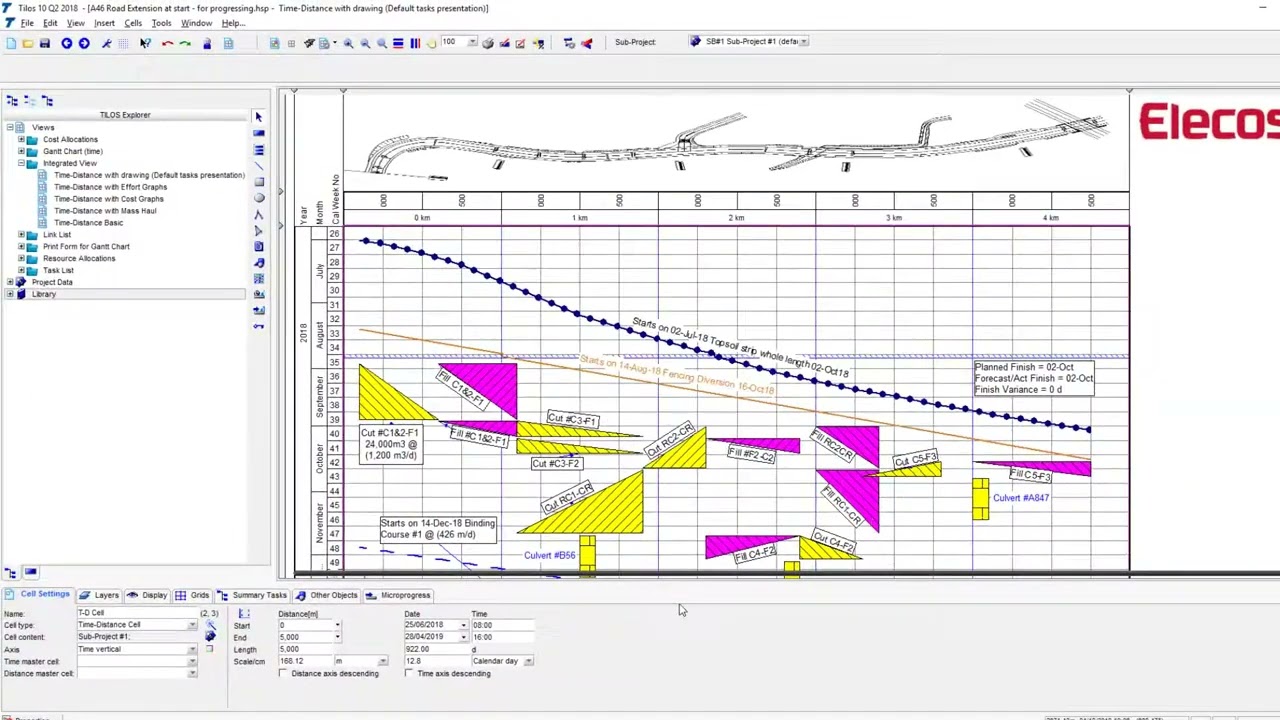Click the padlock lock toolbar icon
The width and height of the screenshot is (1280, 720).
(207, 43)
